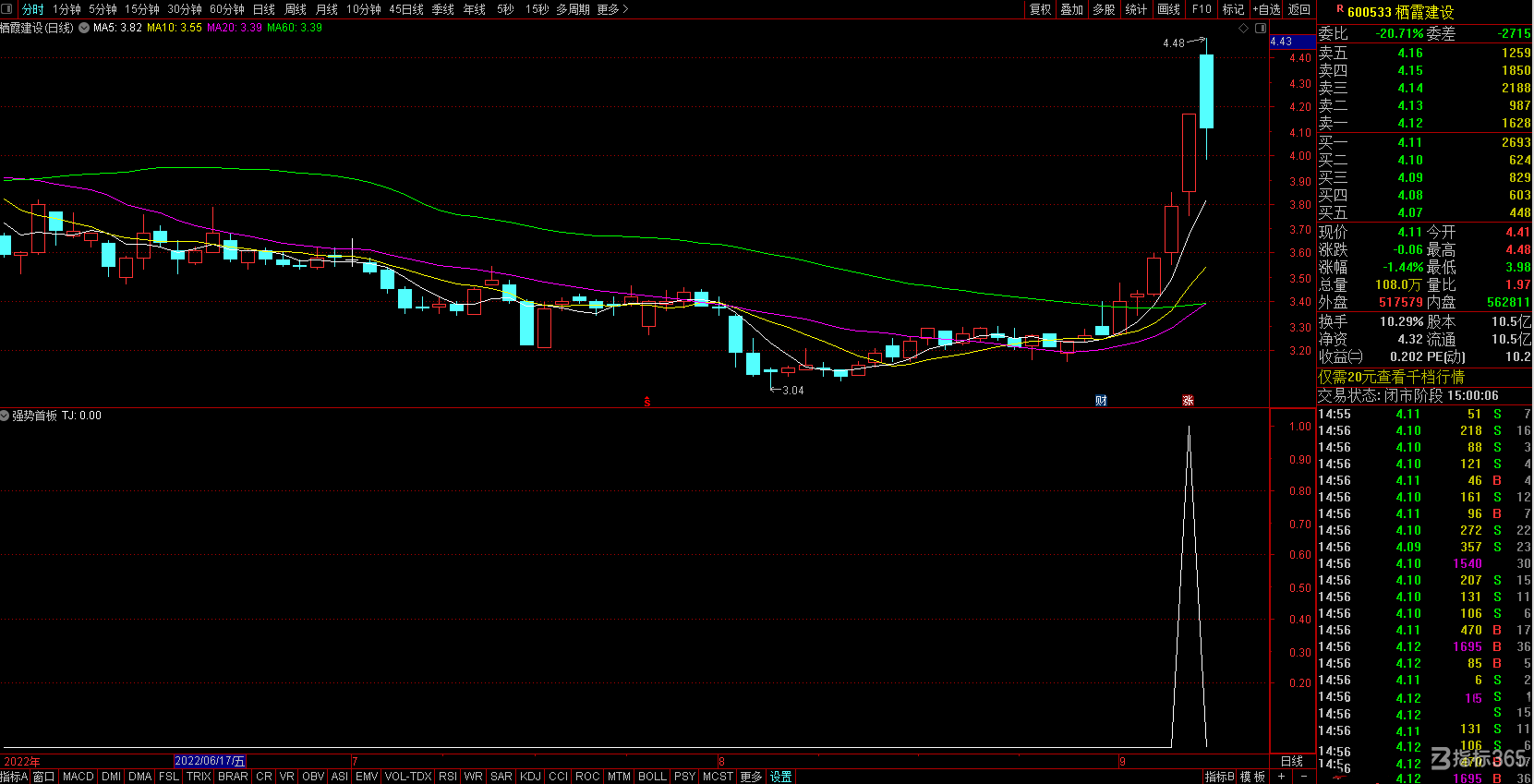Select the 30分钟 period tab
This screenshot has height=784, width=1534.
point(185,9)
